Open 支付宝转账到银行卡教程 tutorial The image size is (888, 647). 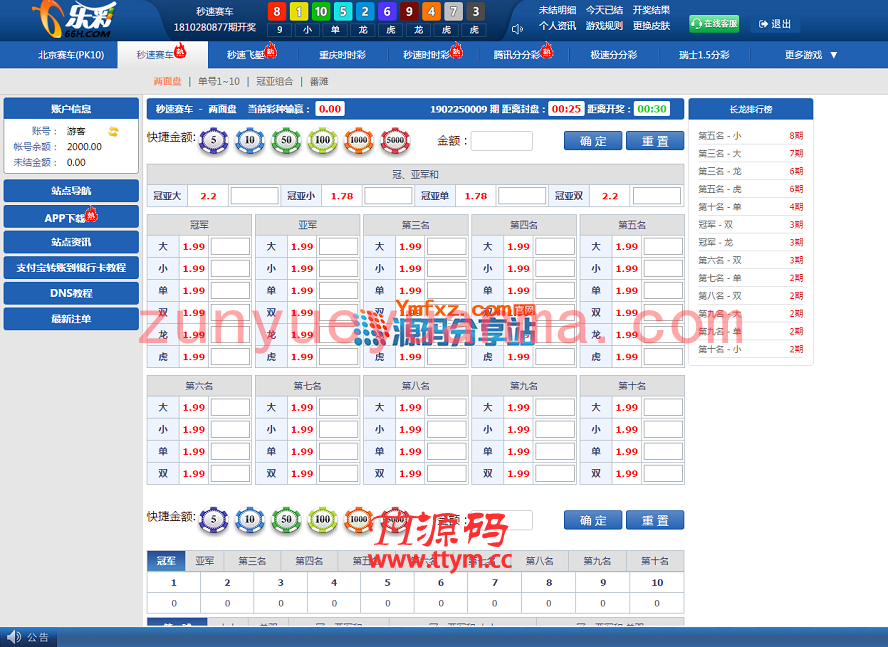(71, 268)
